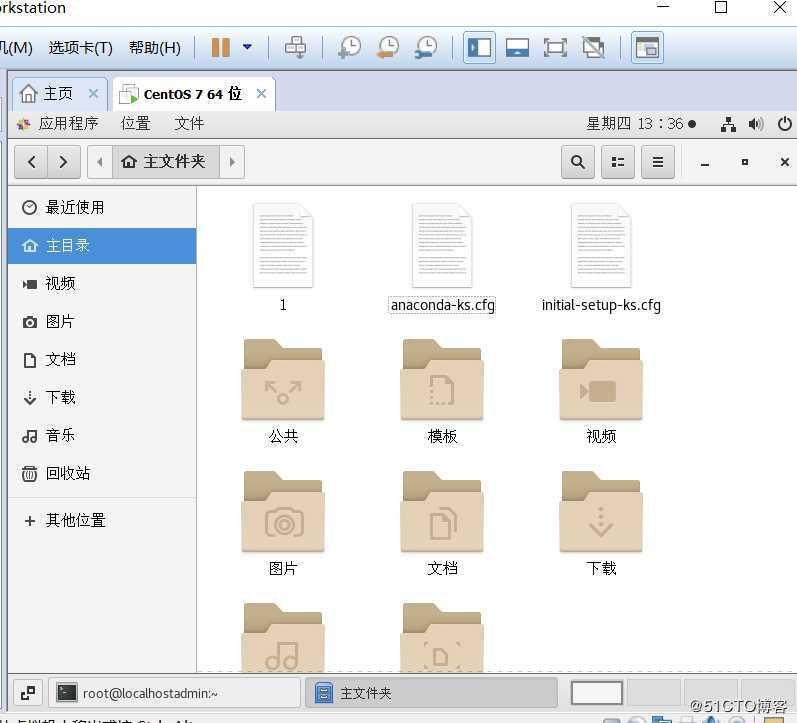
Task: Take a snapshot of the VM
Action: [x=350, y=47]
